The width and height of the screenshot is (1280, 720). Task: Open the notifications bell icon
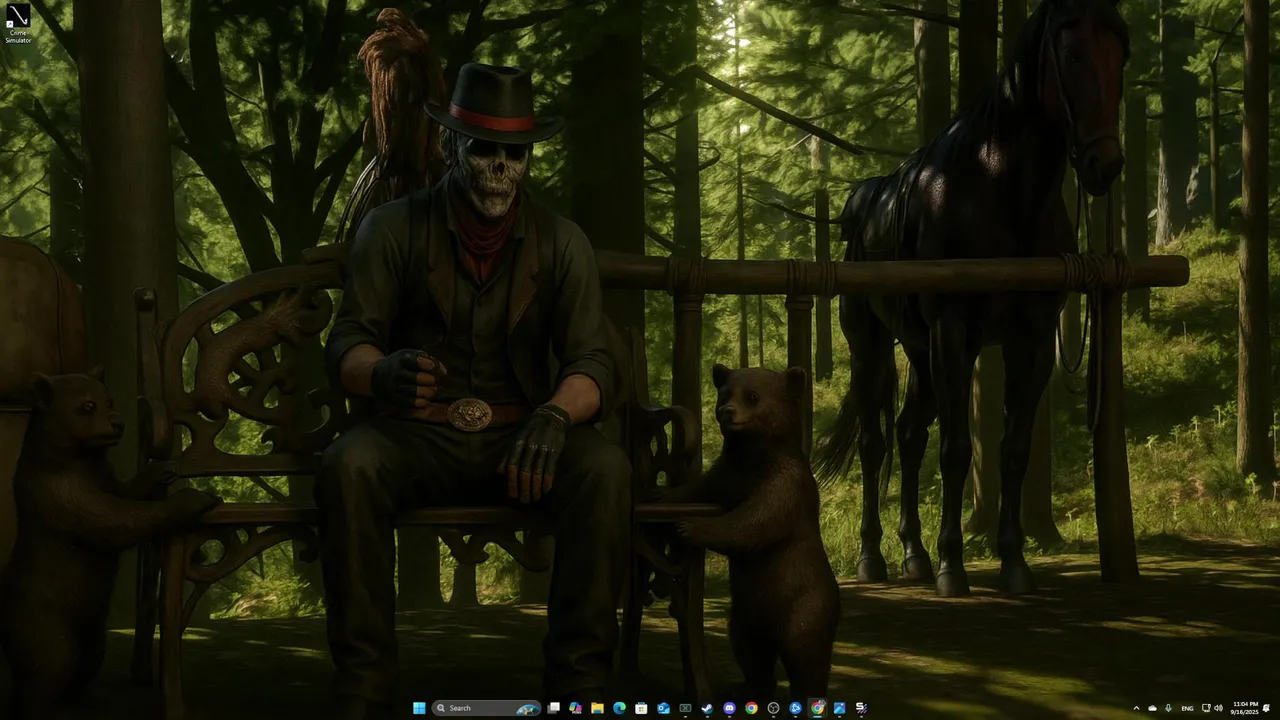[x=1266, y=708]
